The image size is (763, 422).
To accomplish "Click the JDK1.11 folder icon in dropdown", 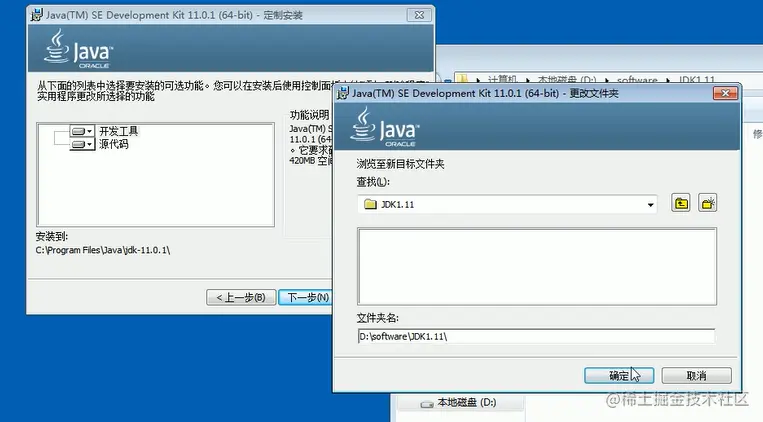I will [370, 204].
